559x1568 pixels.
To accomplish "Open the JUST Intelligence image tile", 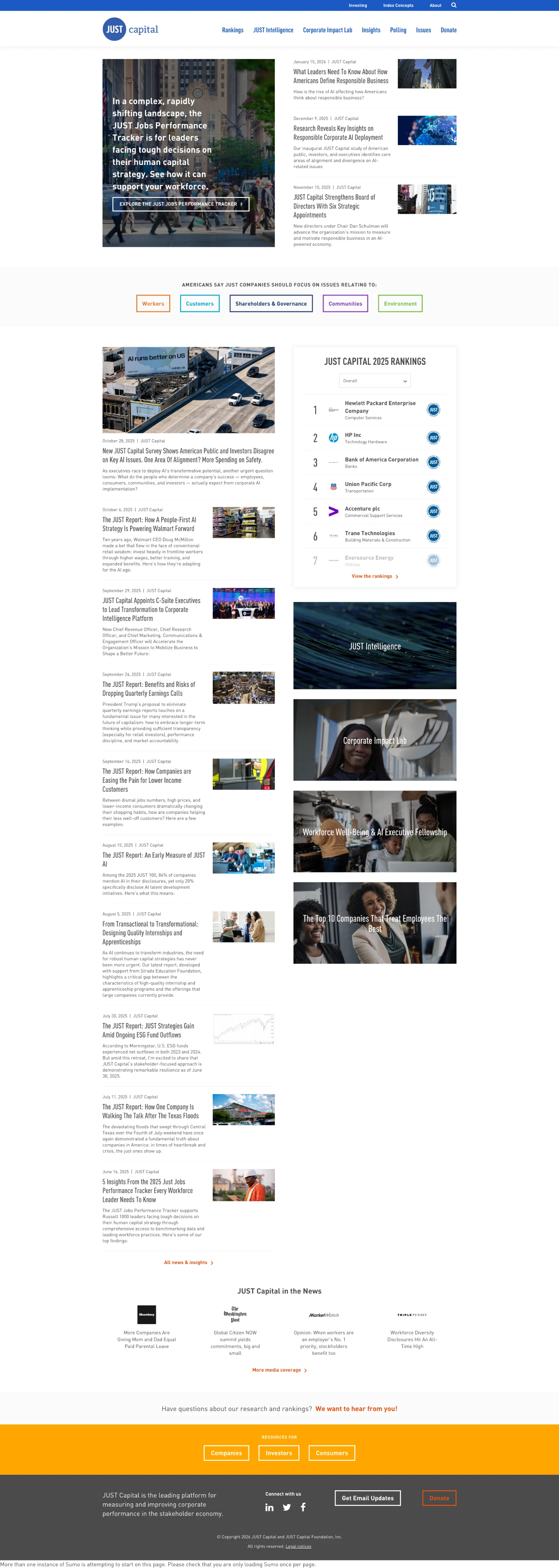I will pyautogui.click(x=375, y=645).
